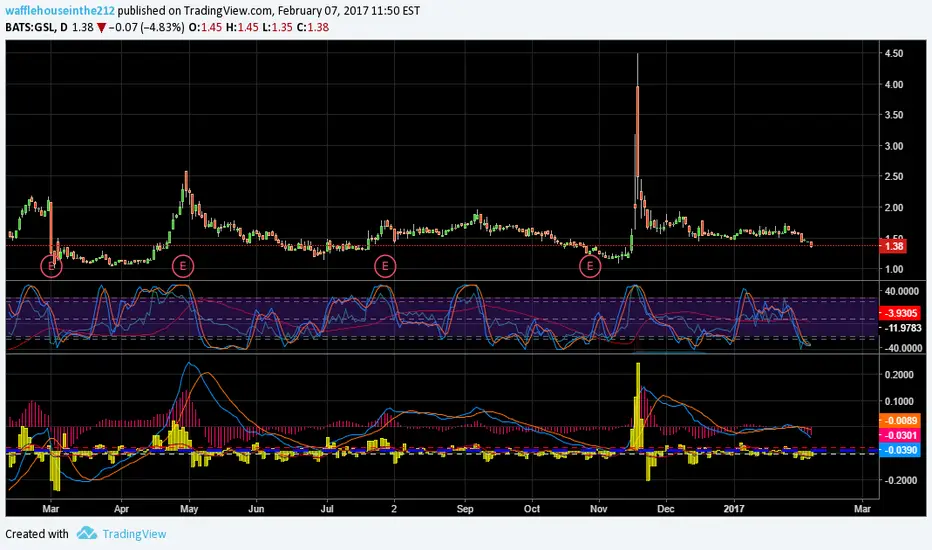This screenshot has width=932, height=550.
Task: Select the earnings E marker above Mar label
Action: [51, 266]
